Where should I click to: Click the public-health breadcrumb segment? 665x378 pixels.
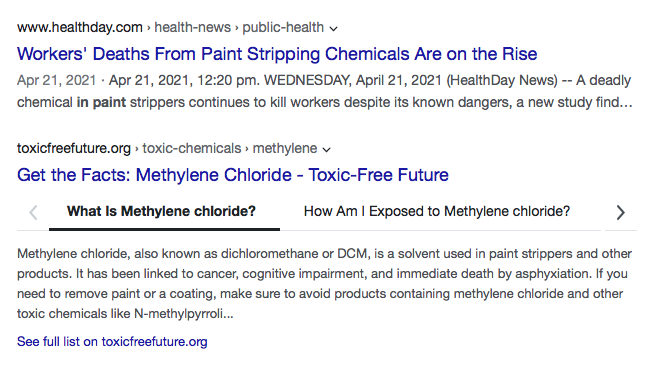click(283, 28)
